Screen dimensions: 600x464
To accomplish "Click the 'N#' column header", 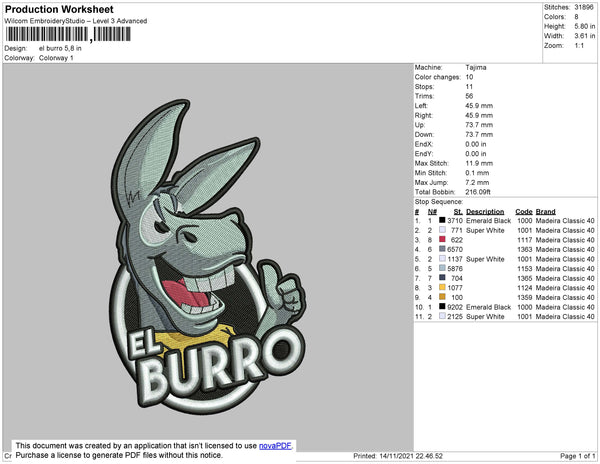I will [432, 212].
